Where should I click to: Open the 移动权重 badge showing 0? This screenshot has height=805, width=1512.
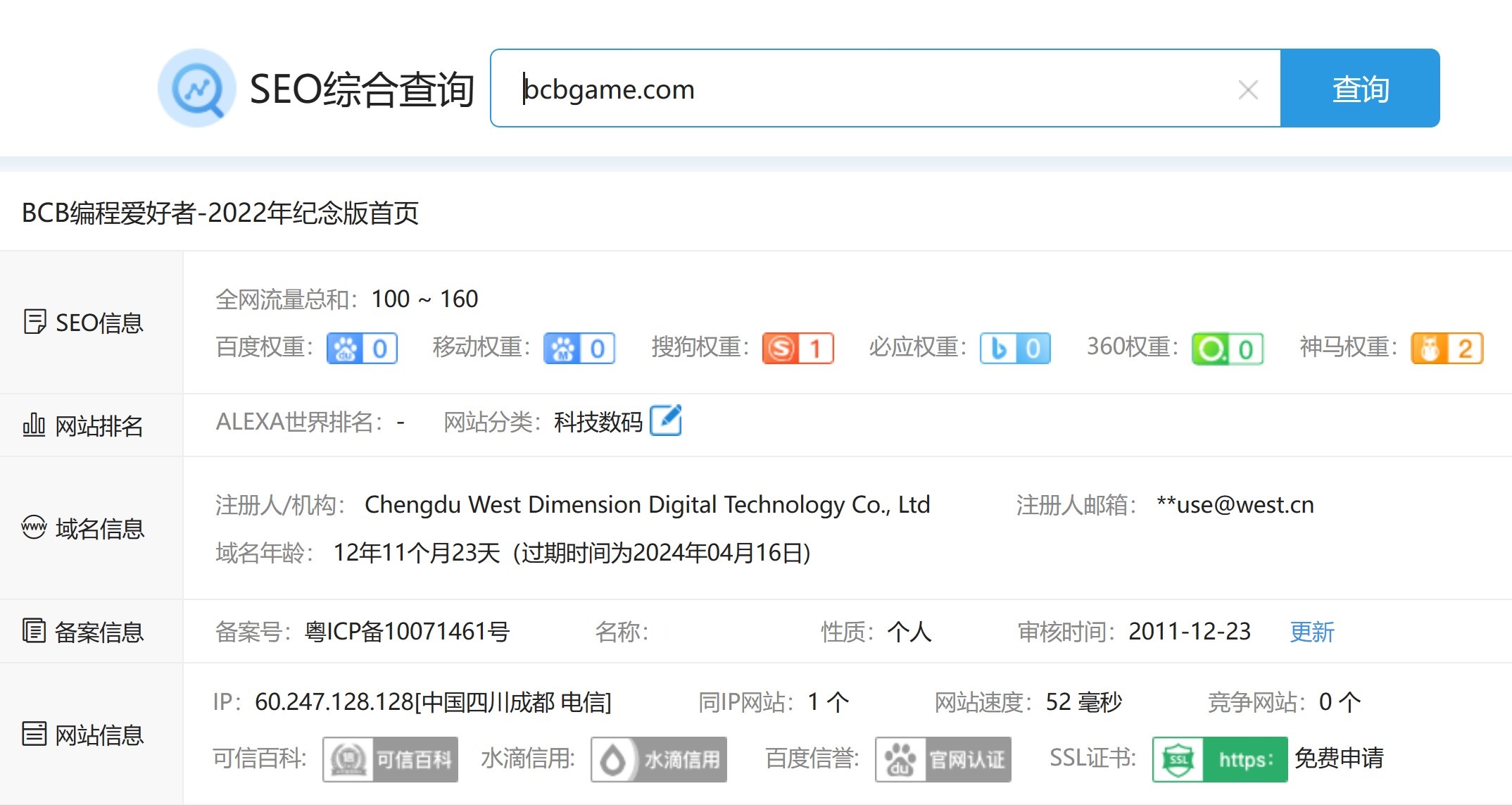pos(579,348)
